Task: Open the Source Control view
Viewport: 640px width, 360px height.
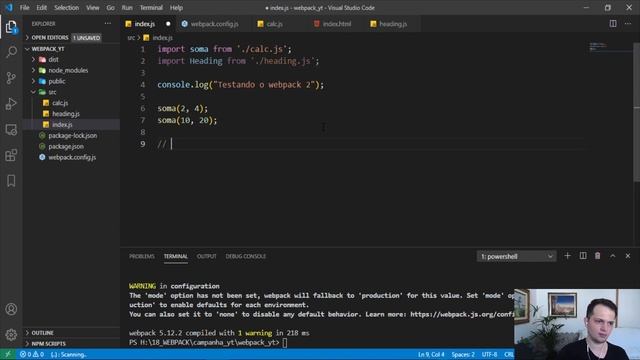Action: click(11, 78)
